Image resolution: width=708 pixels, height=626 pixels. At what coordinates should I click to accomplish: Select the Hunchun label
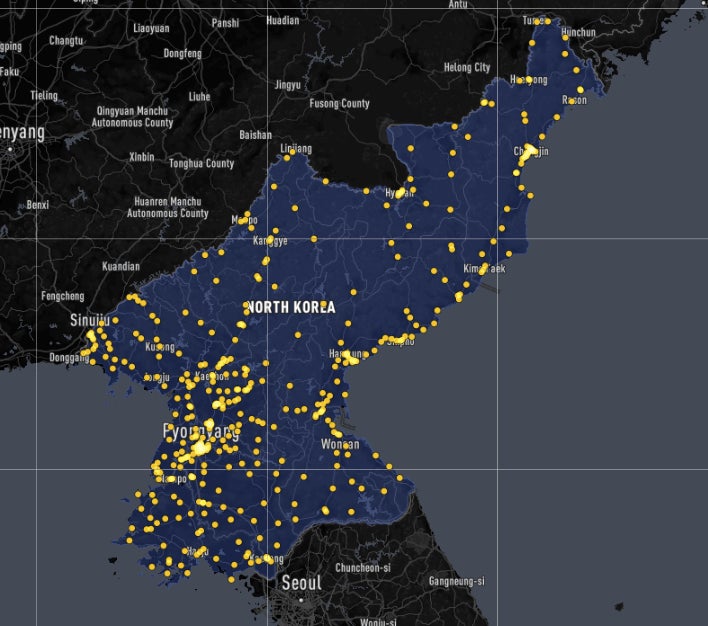(578, 33)
